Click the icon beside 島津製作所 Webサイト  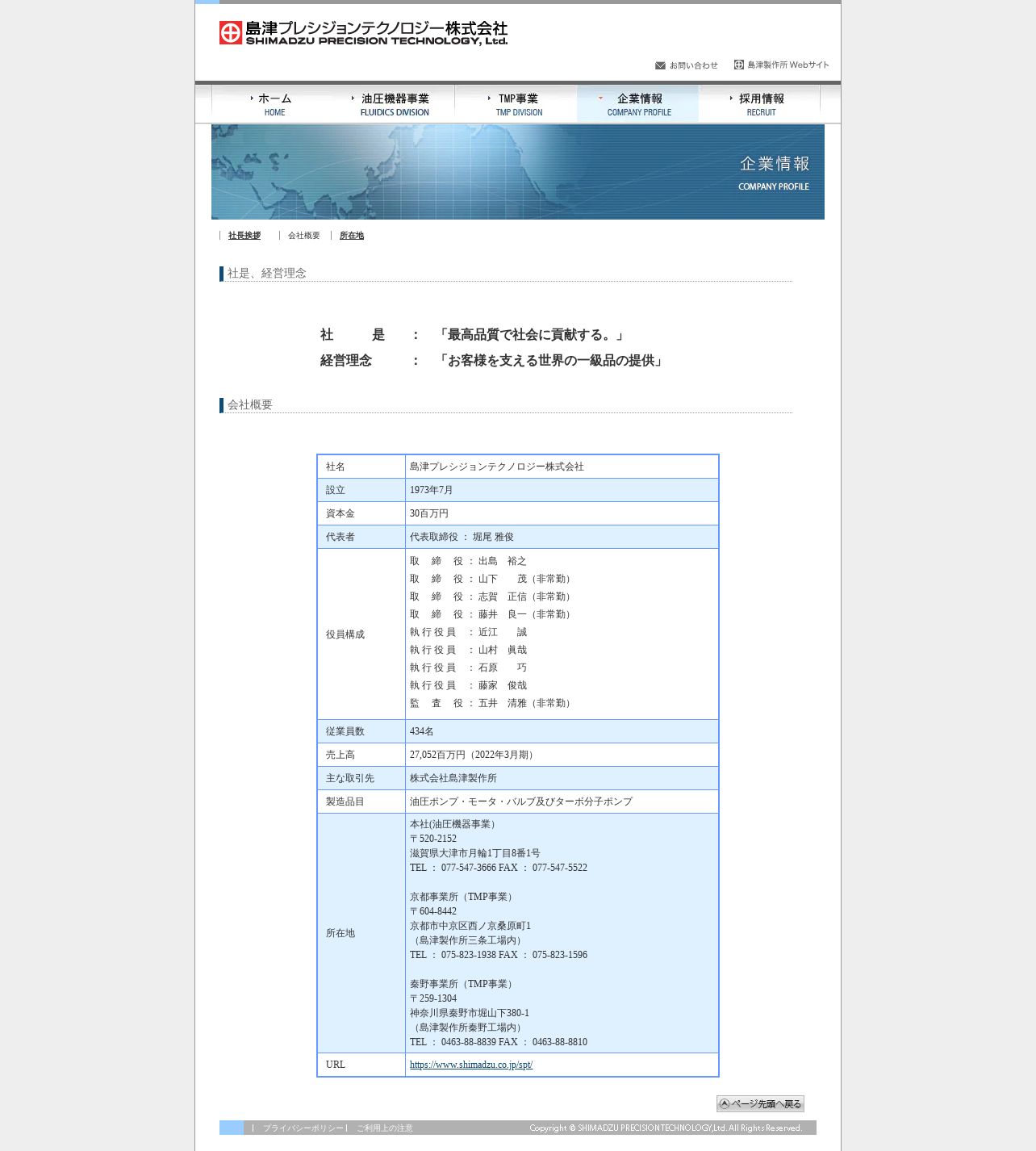point(738,65)
